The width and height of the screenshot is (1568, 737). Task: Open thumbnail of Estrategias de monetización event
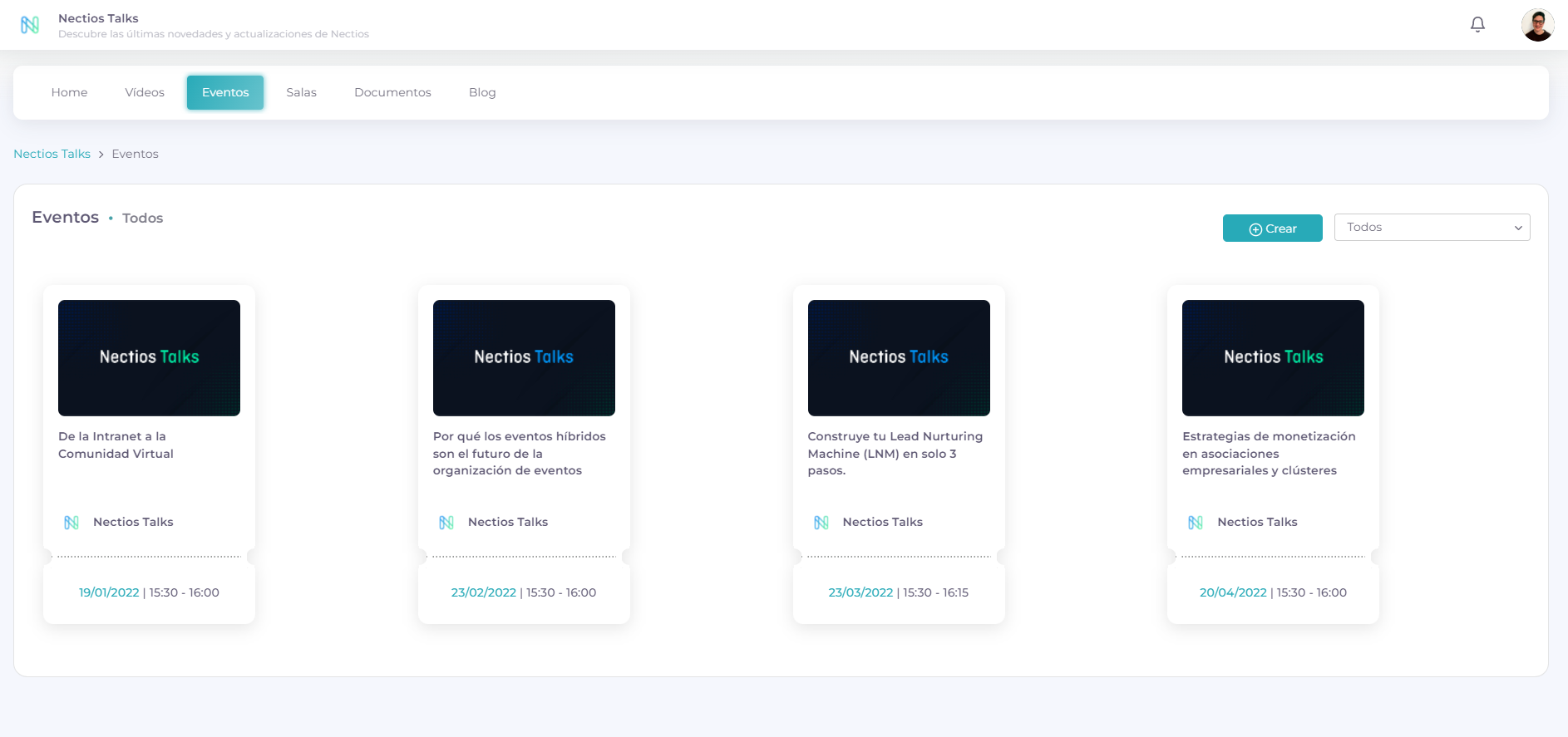pos(1273,358)
